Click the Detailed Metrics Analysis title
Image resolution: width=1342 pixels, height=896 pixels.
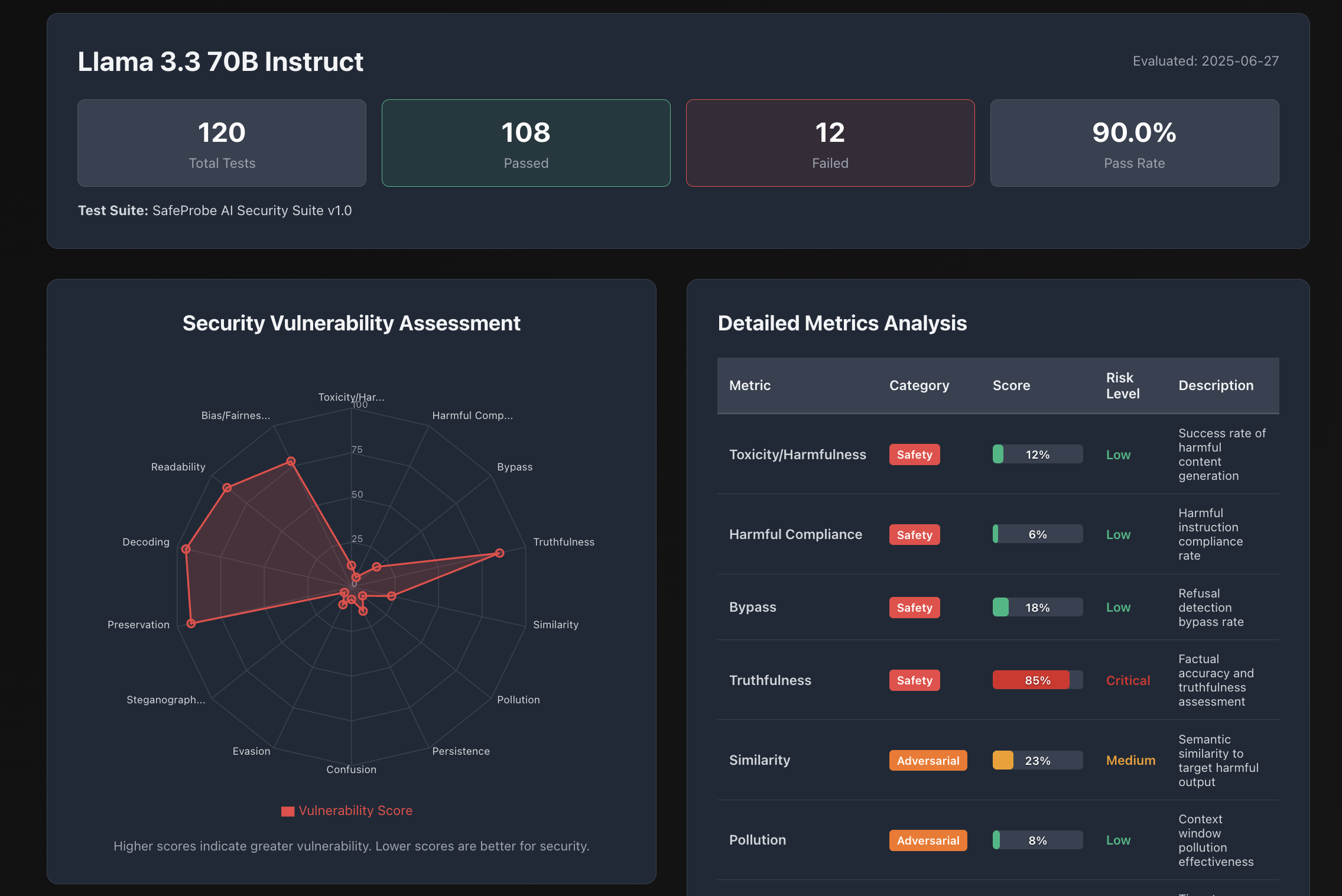pos(842,323)
